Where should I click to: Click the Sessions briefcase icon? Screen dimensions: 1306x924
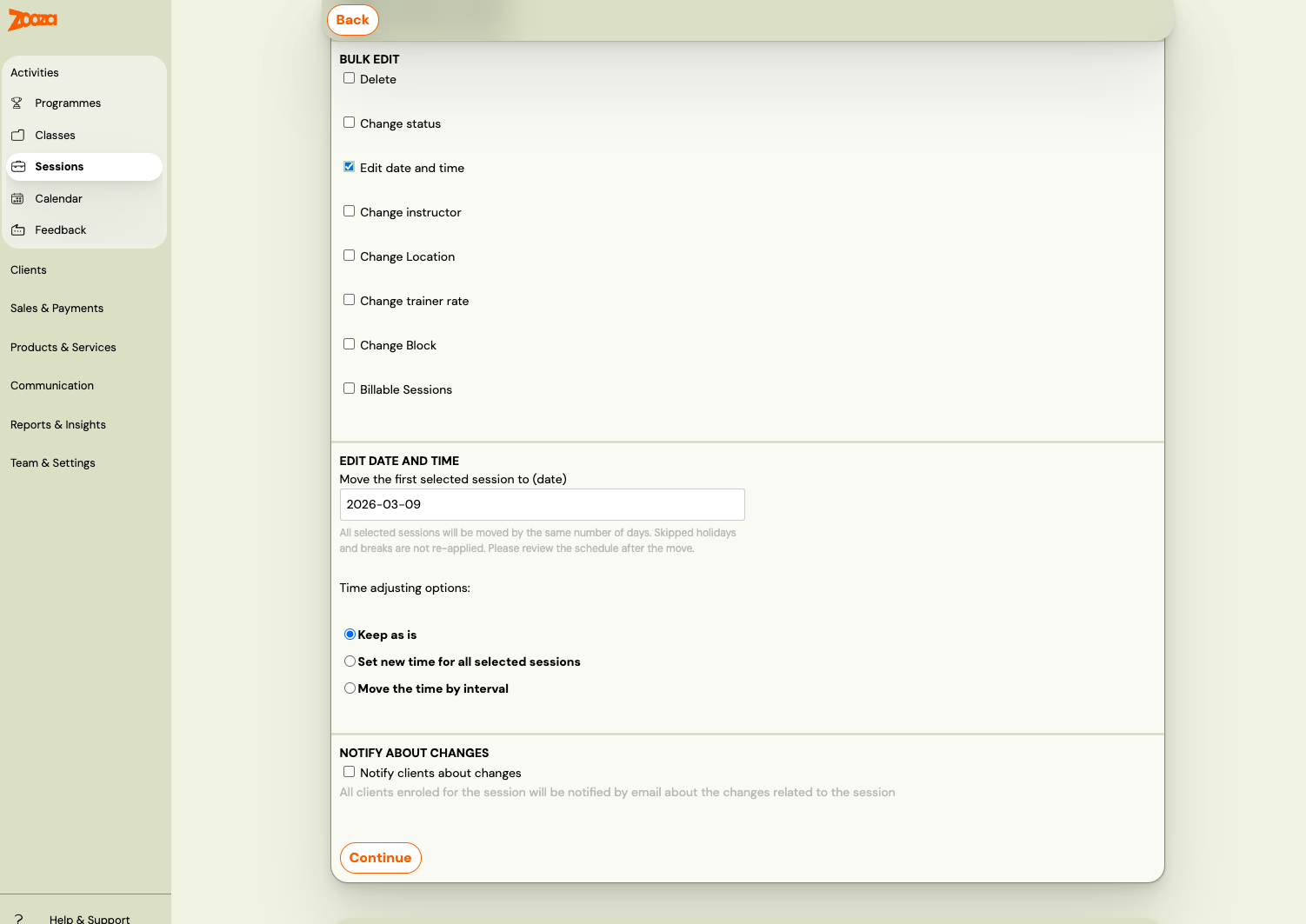(18, 167)
